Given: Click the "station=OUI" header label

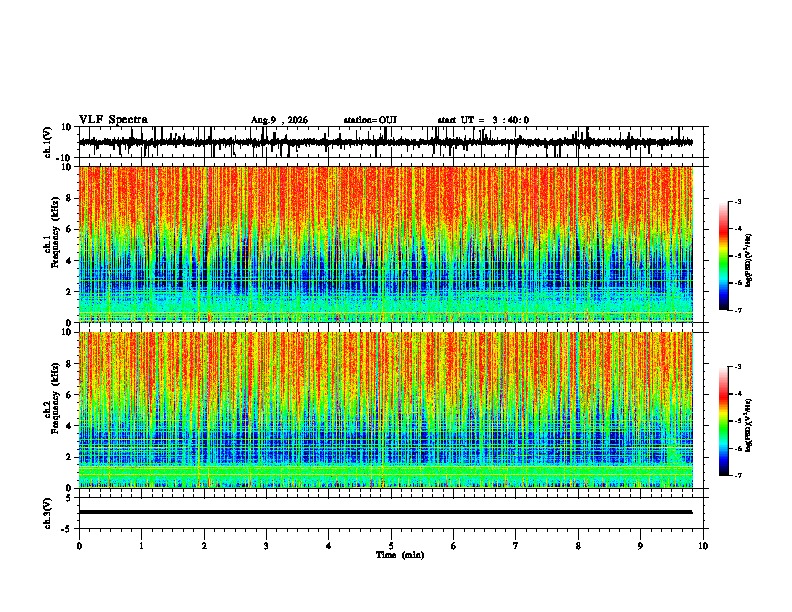Looking at the screenshot, I should (370, 120).
